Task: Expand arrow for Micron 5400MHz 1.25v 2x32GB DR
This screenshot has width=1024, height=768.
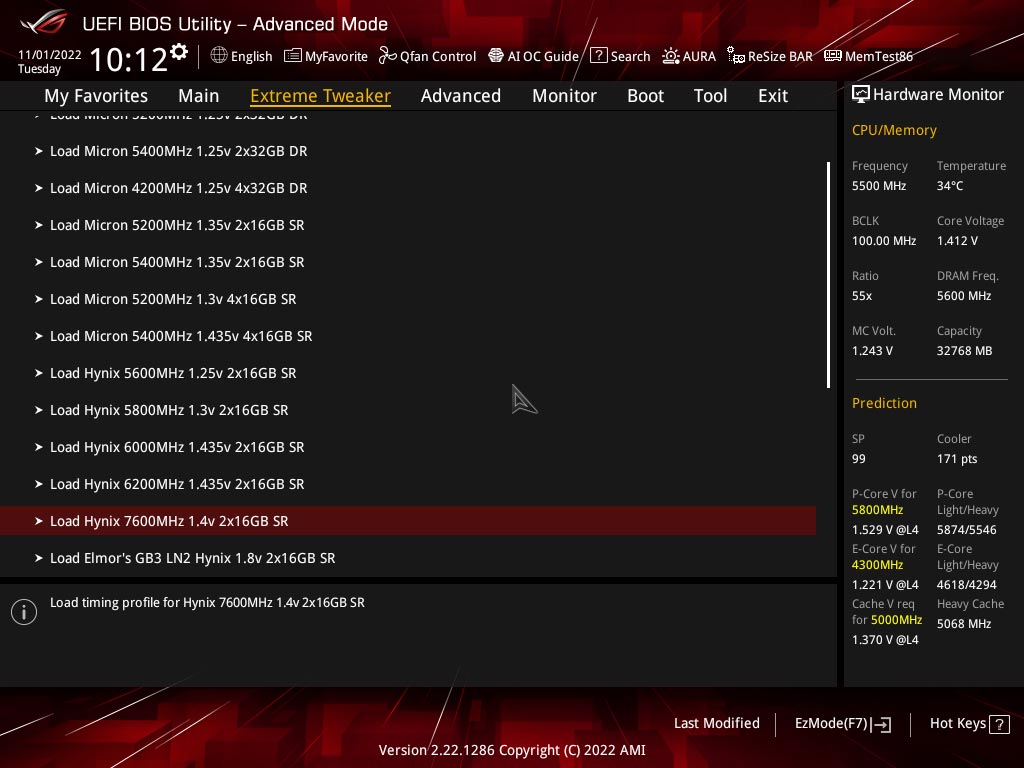Action: coord(39,151)
